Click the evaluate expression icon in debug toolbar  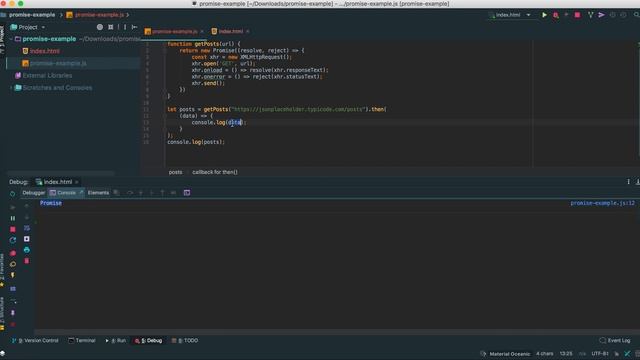point(187,193)
